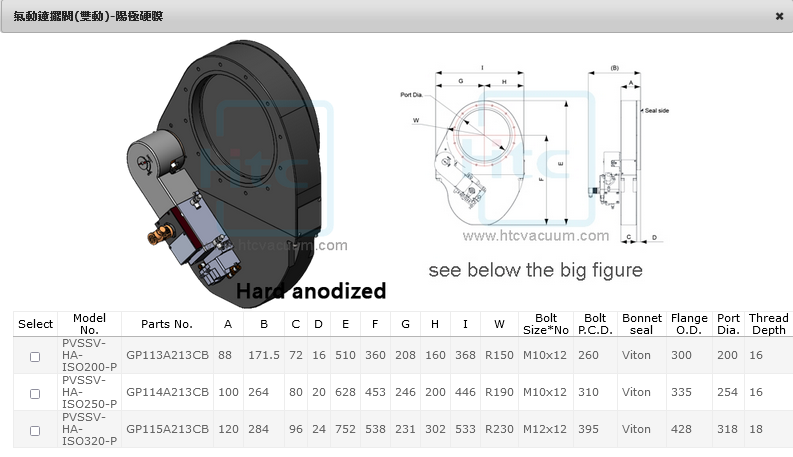Click part number GP113A213CB

click(x=167, y=355)
